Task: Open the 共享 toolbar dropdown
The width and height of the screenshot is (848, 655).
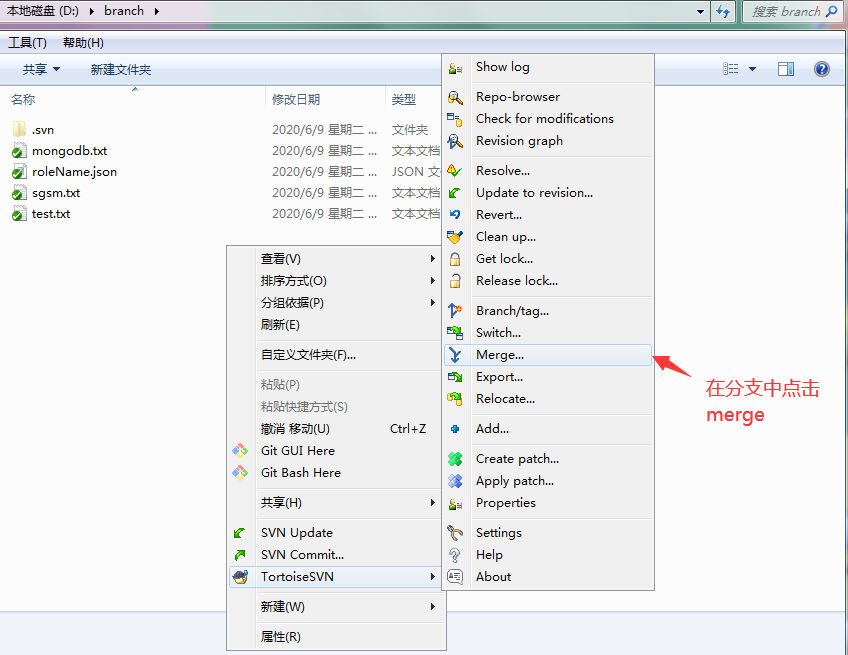Action: [x=42, y=69]
